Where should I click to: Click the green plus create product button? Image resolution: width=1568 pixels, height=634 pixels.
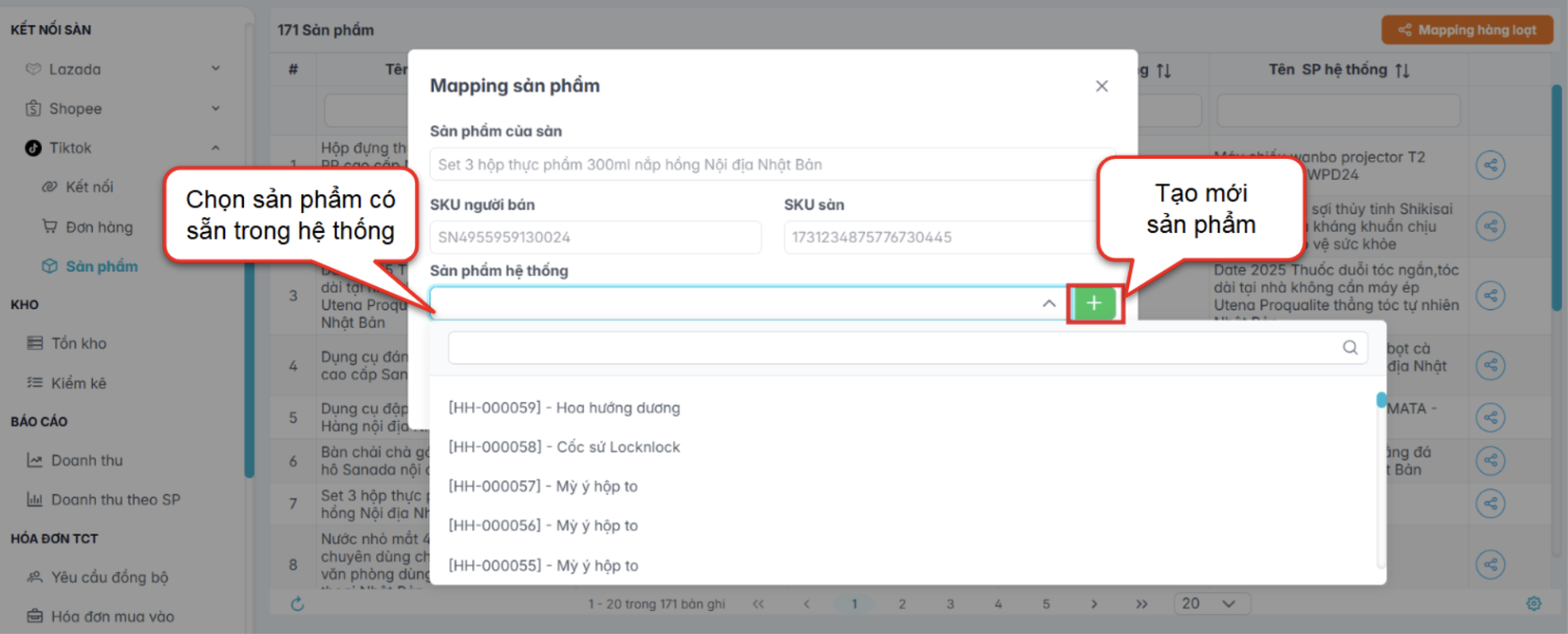tap(1094, 303)
